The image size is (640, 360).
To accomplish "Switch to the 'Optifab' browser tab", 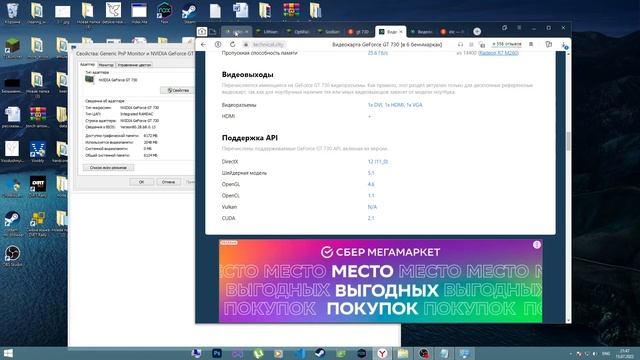I will tap(298, 31).
